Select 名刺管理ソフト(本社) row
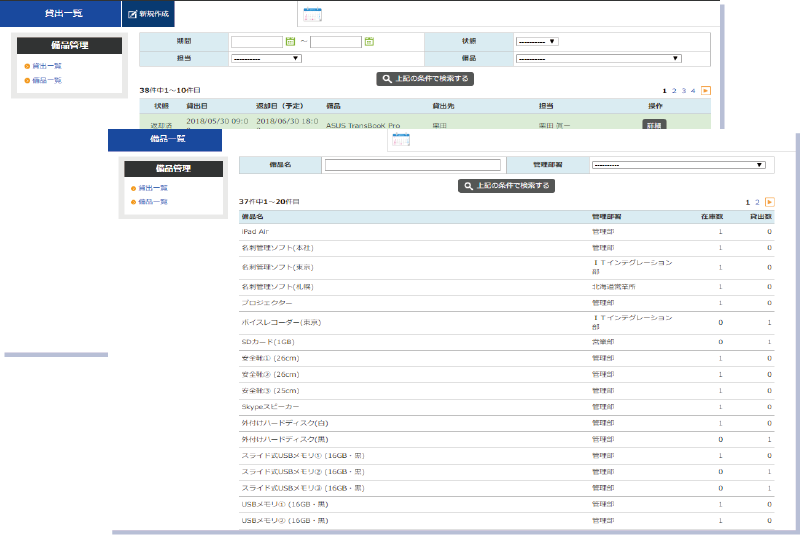Screen dimensions: 800x535 coord(507,248)
